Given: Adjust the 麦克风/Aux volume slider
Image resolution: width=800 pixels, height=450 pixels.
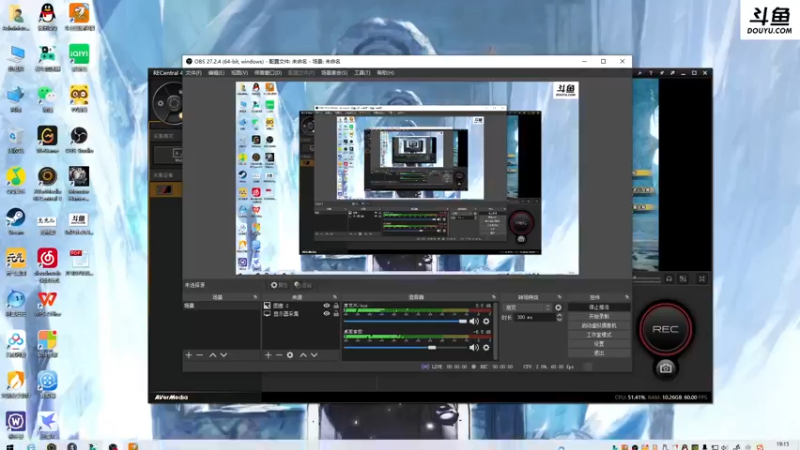Looking at the screenshot, I should click(405, 321).
